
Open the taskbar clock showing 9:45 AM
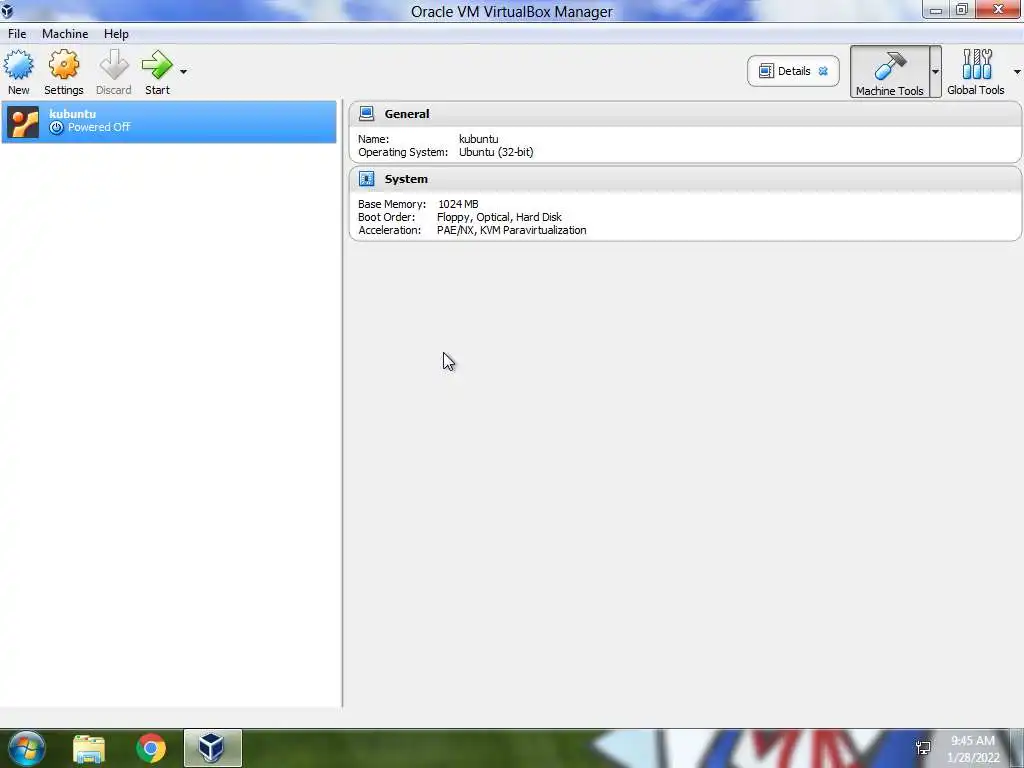(973, 749)
